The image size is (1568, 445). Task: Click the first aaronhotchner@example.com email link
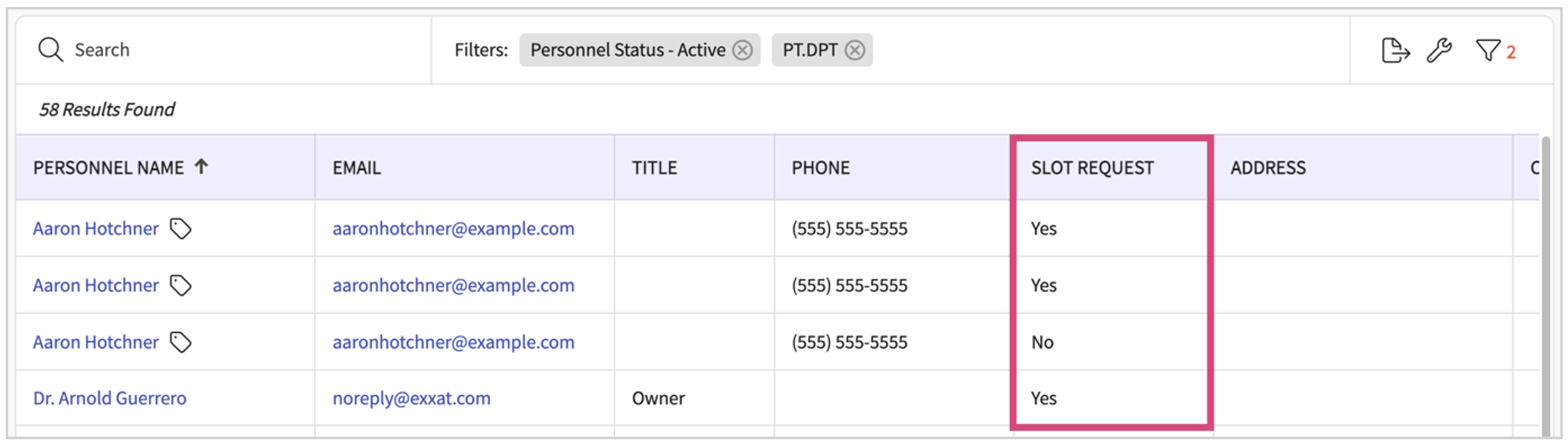(453, 229)
